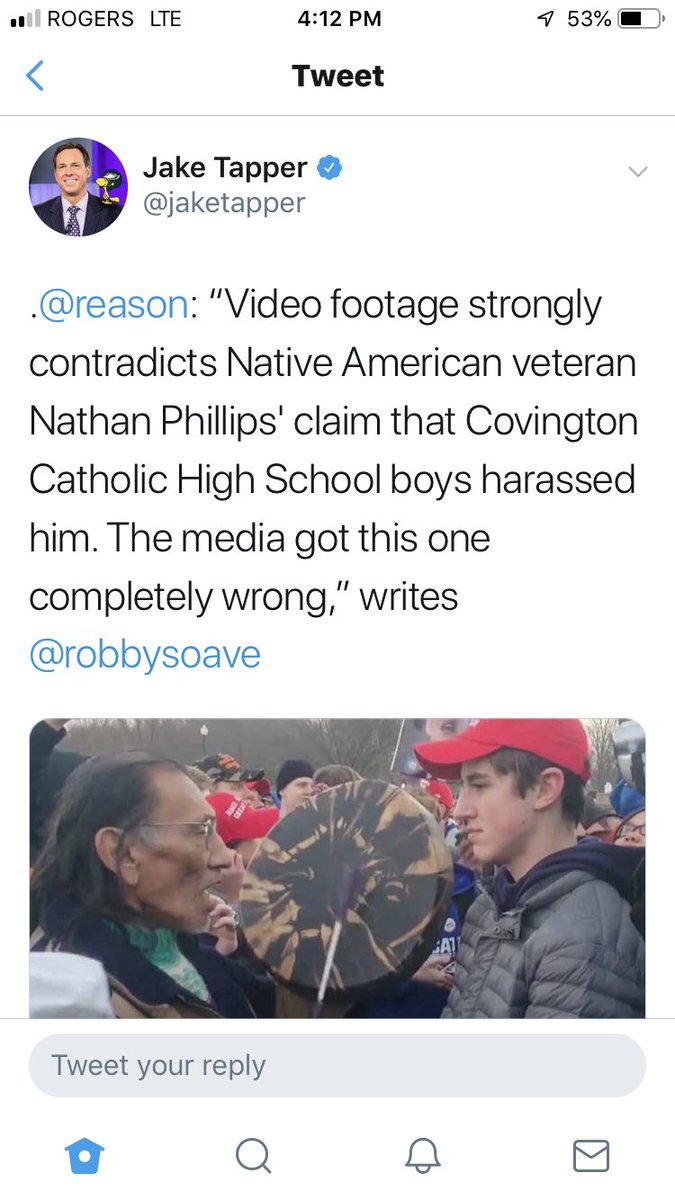
Task: Expand the tweet options chevron
Action: pyautogui.click(x=637, y=172)
